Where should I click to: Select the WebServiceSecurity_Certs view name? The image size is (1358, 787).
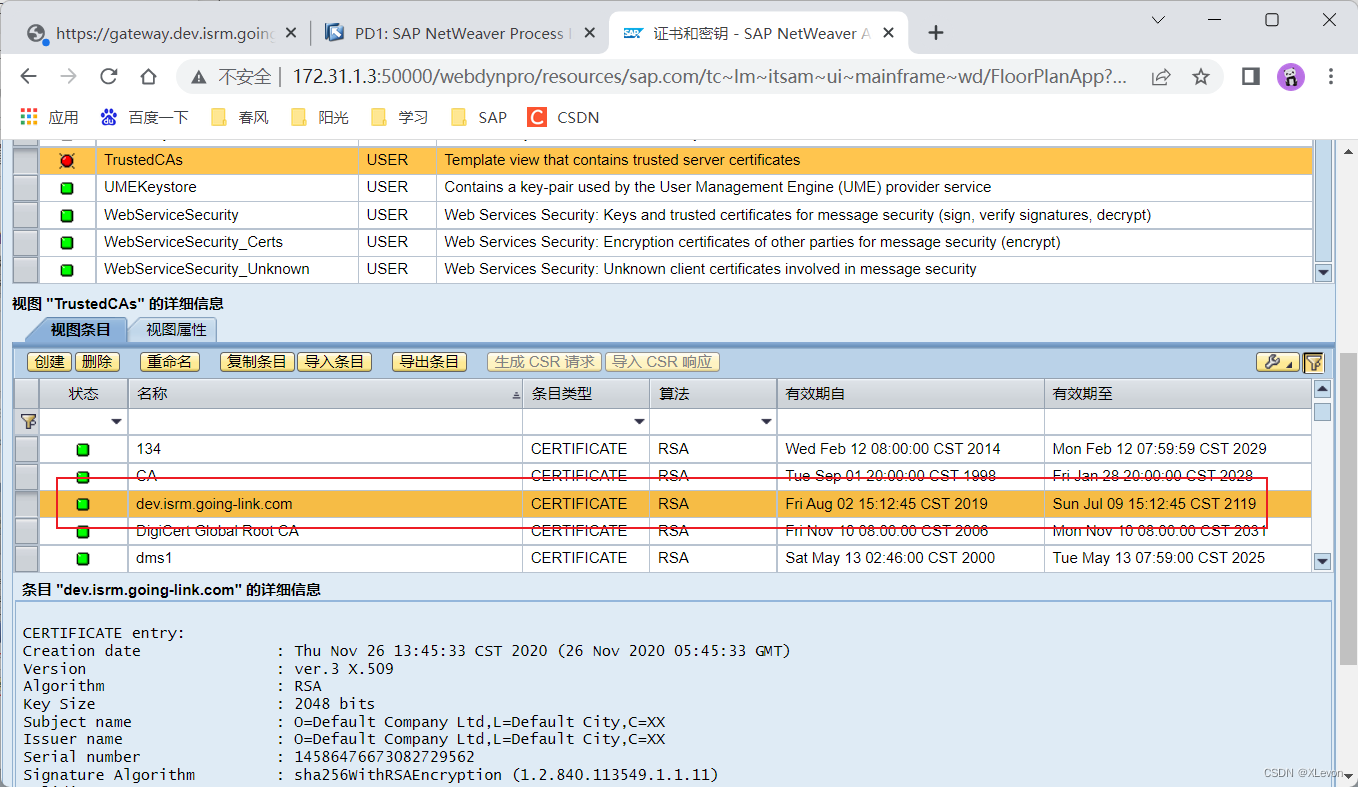tap(193, 242)
